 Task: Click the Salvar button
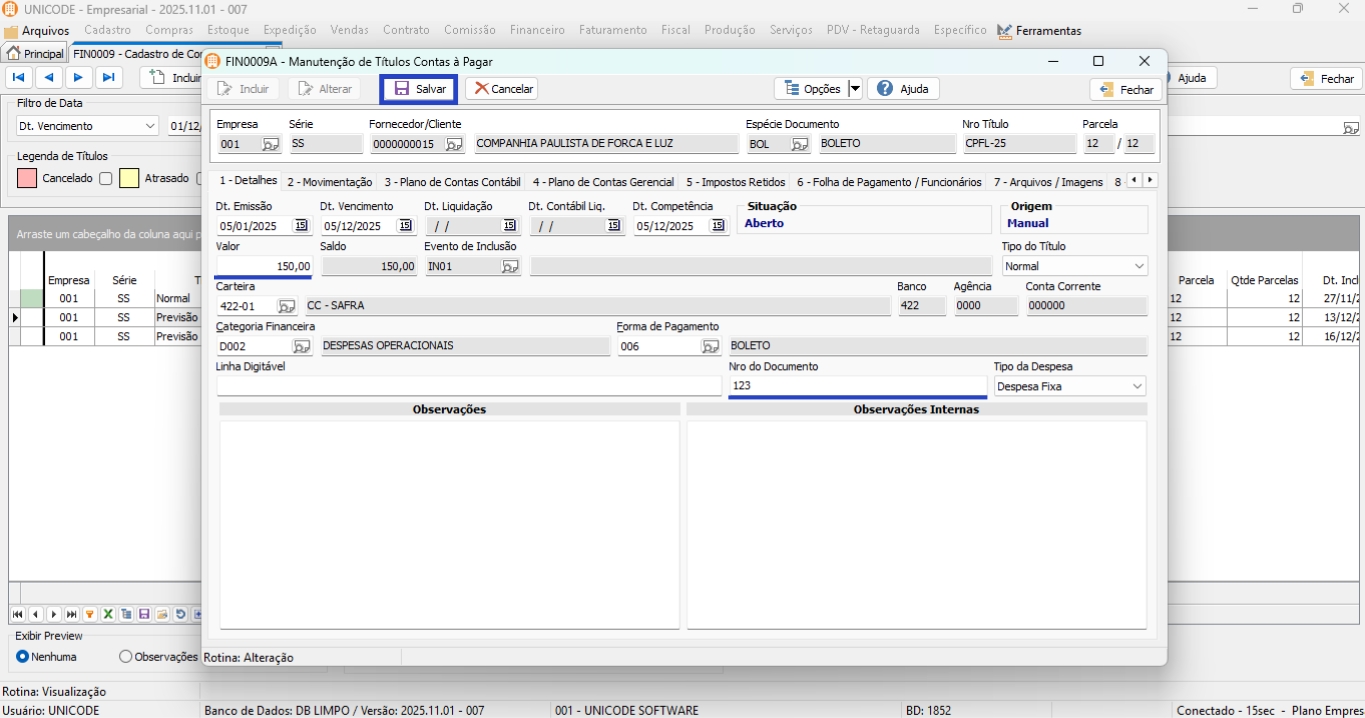coord(419,89)
